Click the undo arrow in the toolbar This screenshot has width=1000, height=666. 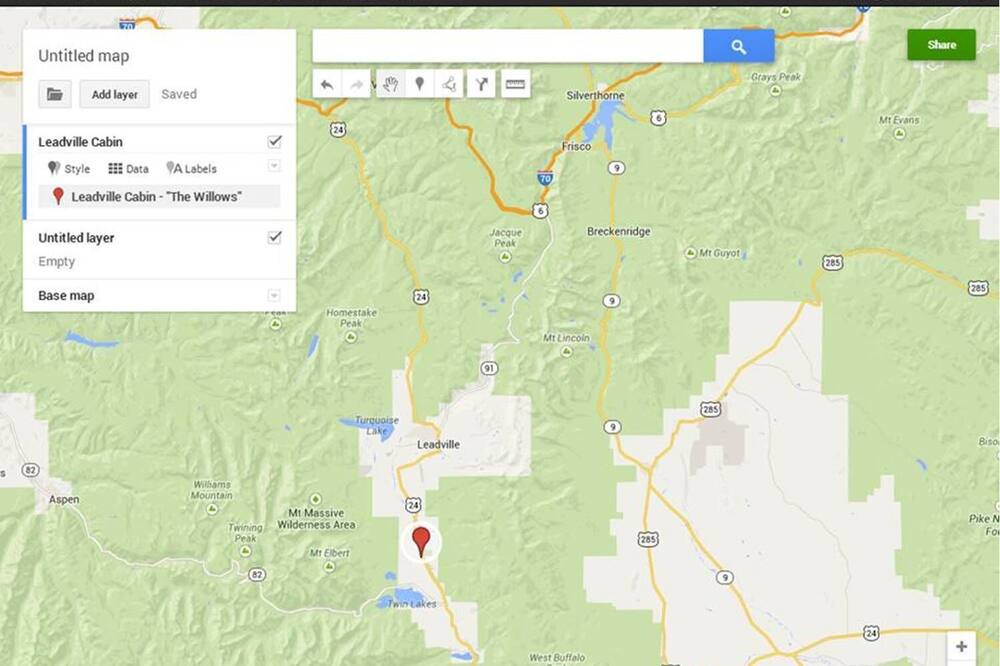(327, 84)
